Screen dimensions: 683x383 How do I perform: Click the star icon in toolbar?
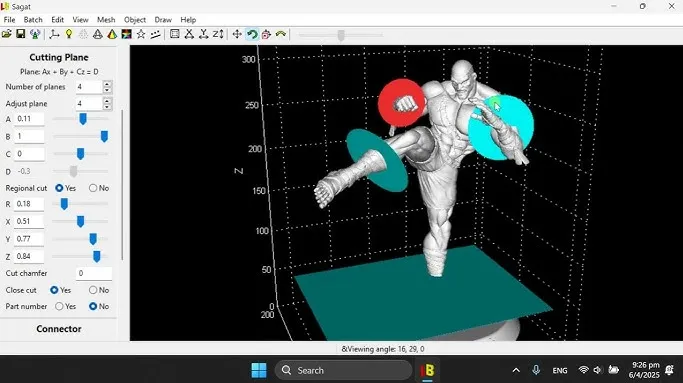(141, 34)
